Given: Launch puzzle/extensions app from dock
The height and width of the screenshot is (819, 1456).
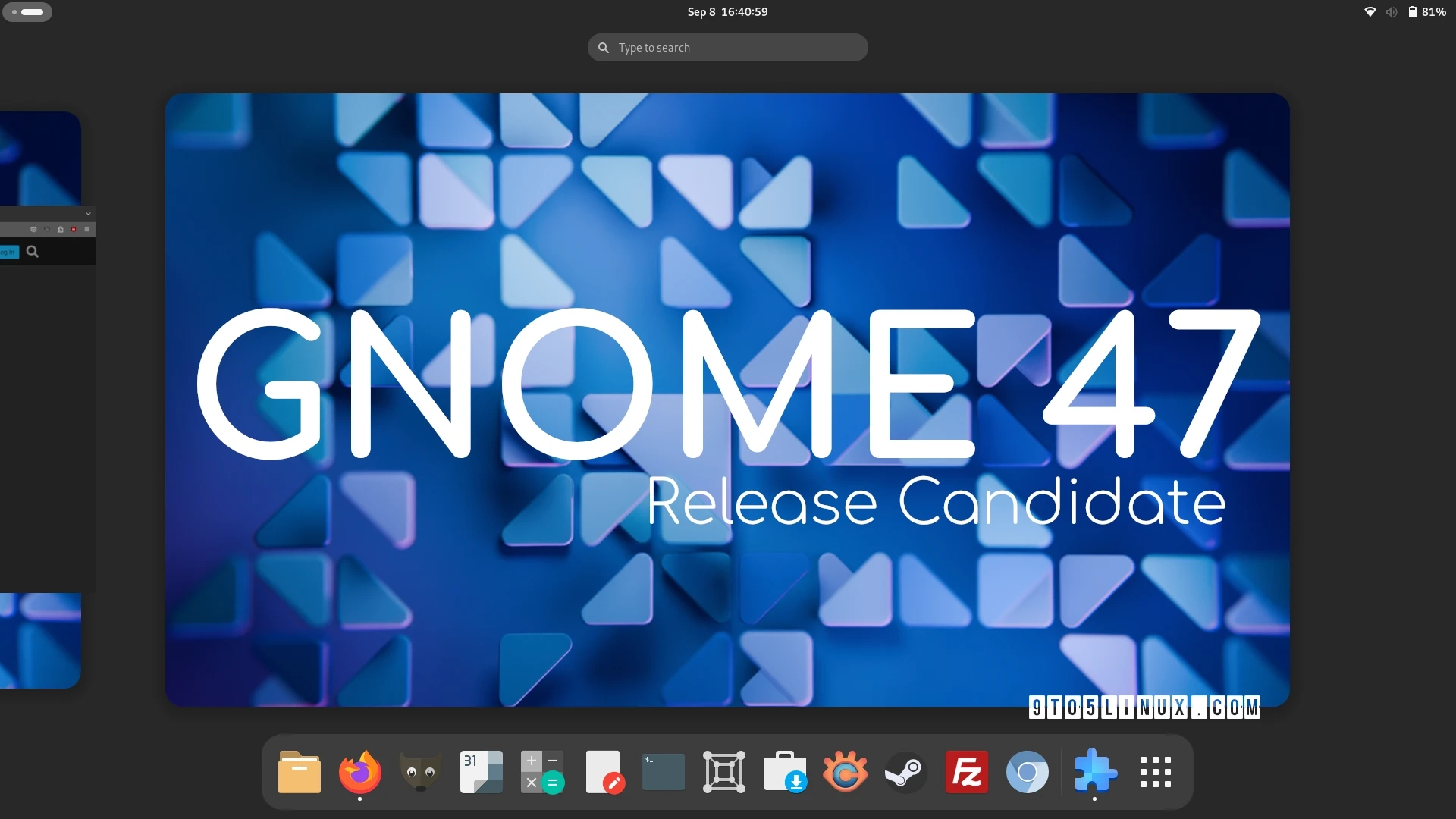Looking at the screenshot, I should 1094,770.
